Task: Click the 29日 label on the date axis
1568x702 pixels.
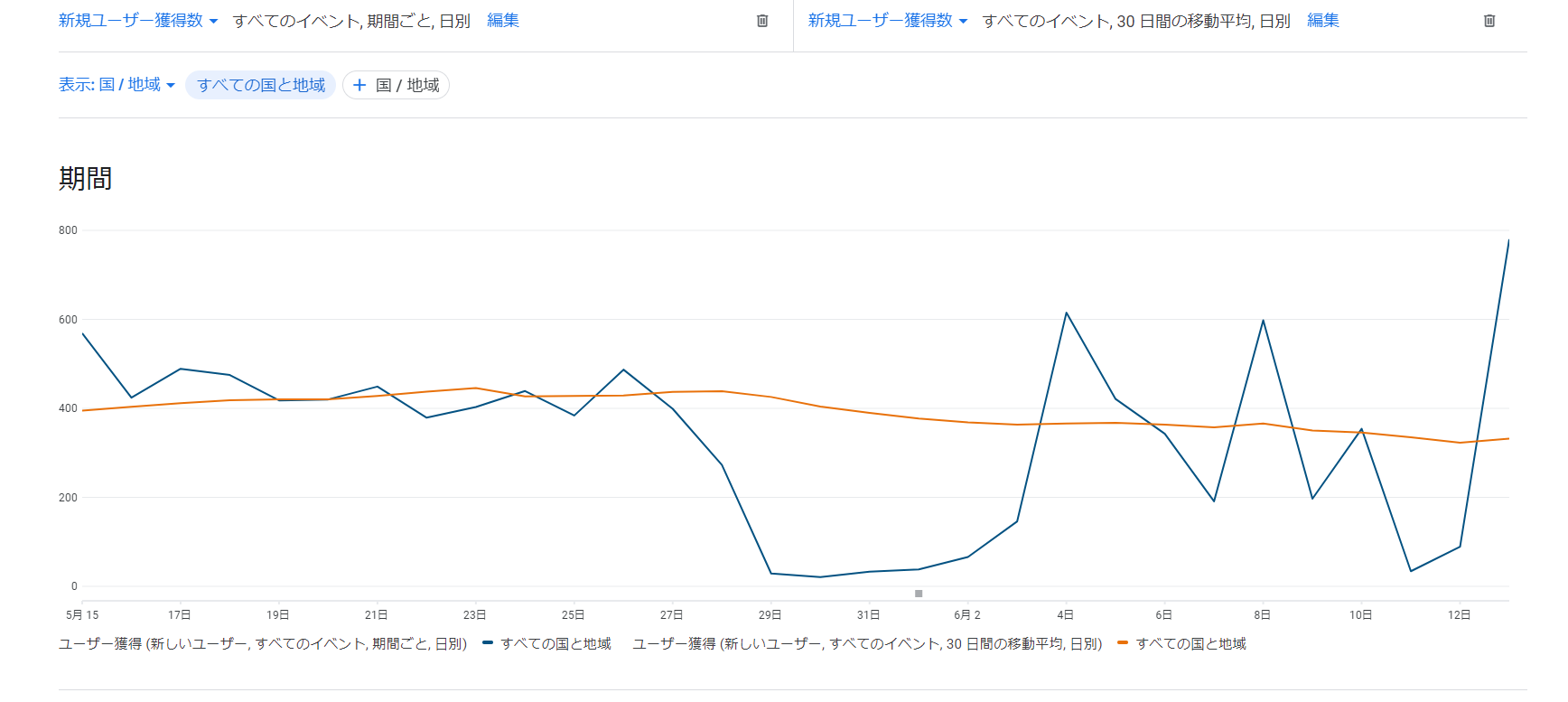Action: pos(770,615)
